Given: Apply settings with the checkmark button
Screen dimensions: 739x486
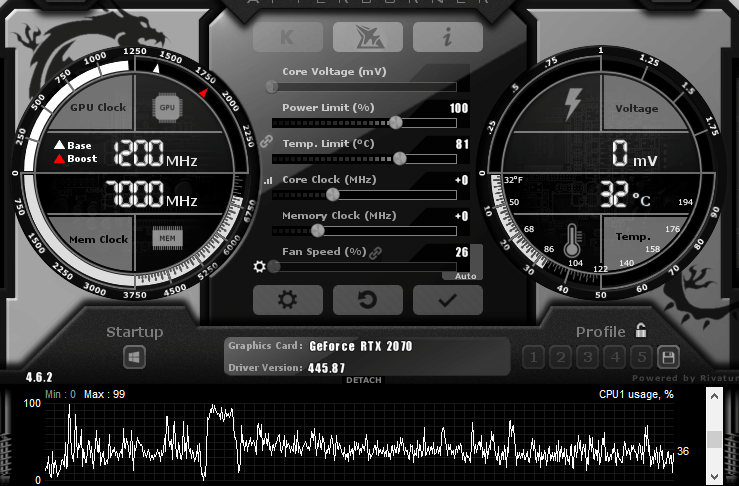Looking at the screenshot, I should pyautogui.click(x=448, y=300).
